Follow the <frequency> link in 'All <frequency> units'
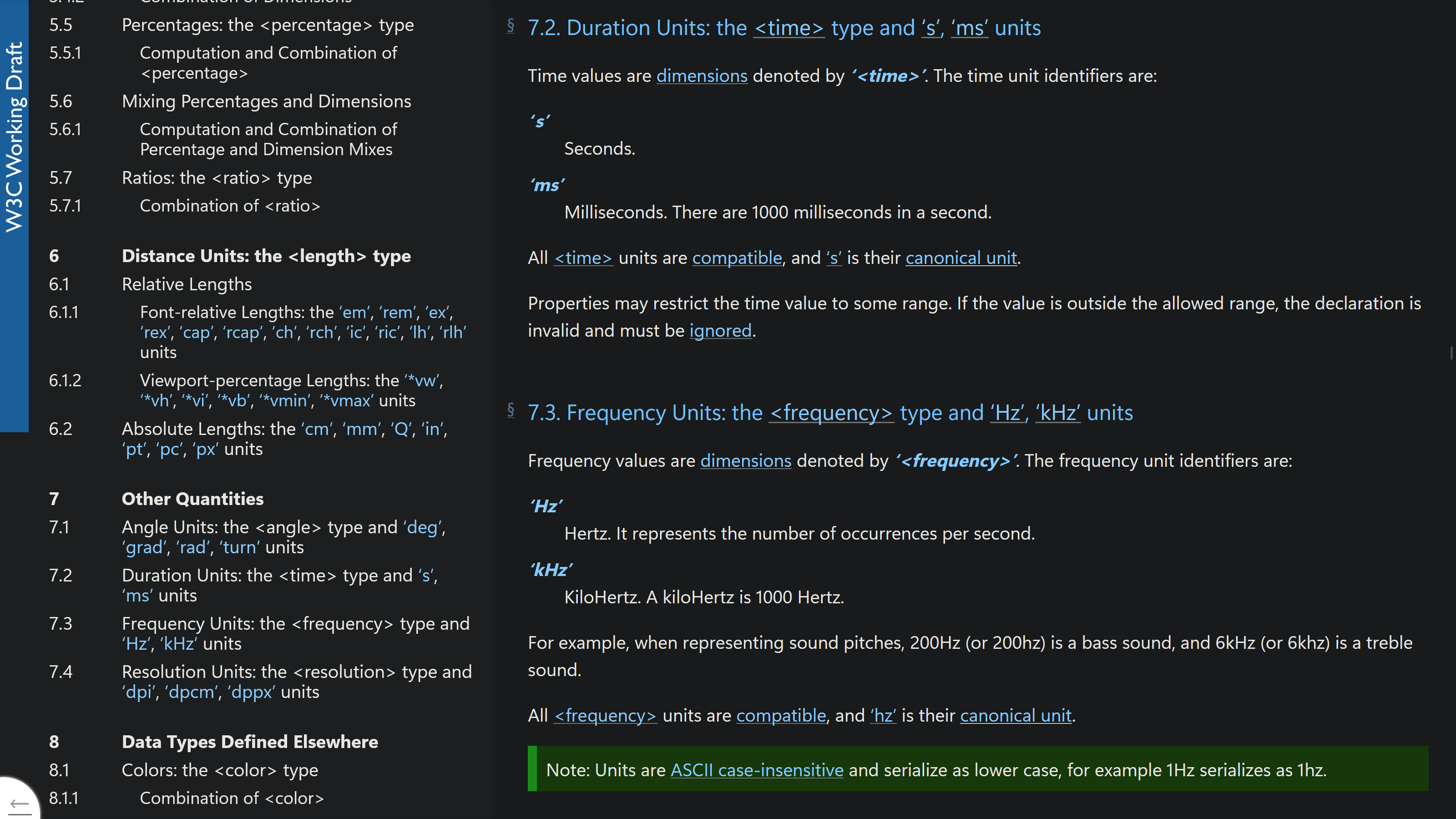Screen dimensions: 1456x819 [x=605, y=716]
